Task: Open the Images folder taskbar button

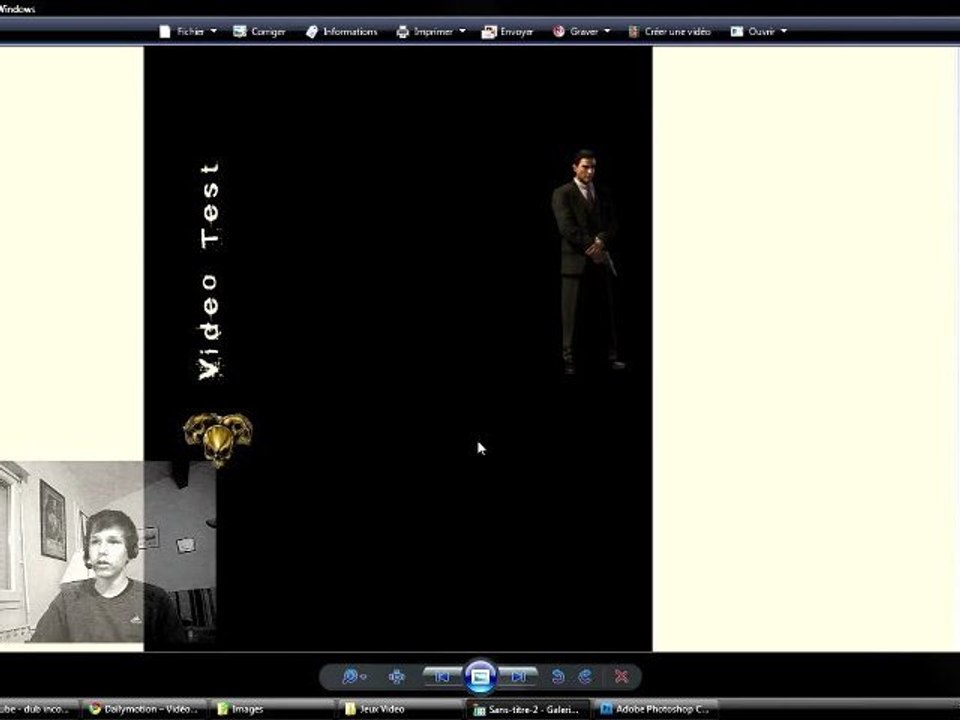Action: [272, 709]
